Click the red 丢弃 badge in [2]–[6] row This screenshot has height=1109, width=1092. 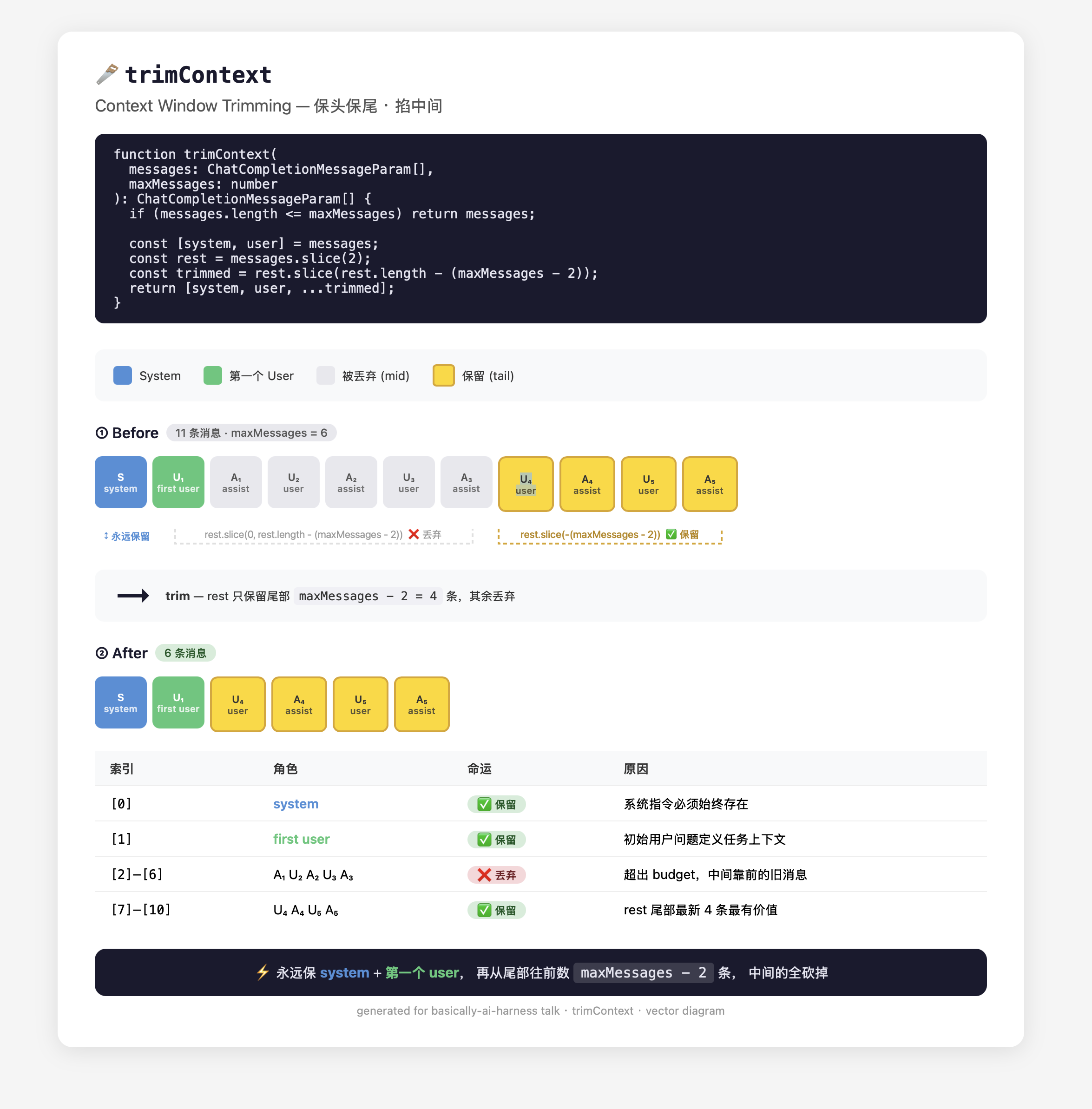point(496,874)
